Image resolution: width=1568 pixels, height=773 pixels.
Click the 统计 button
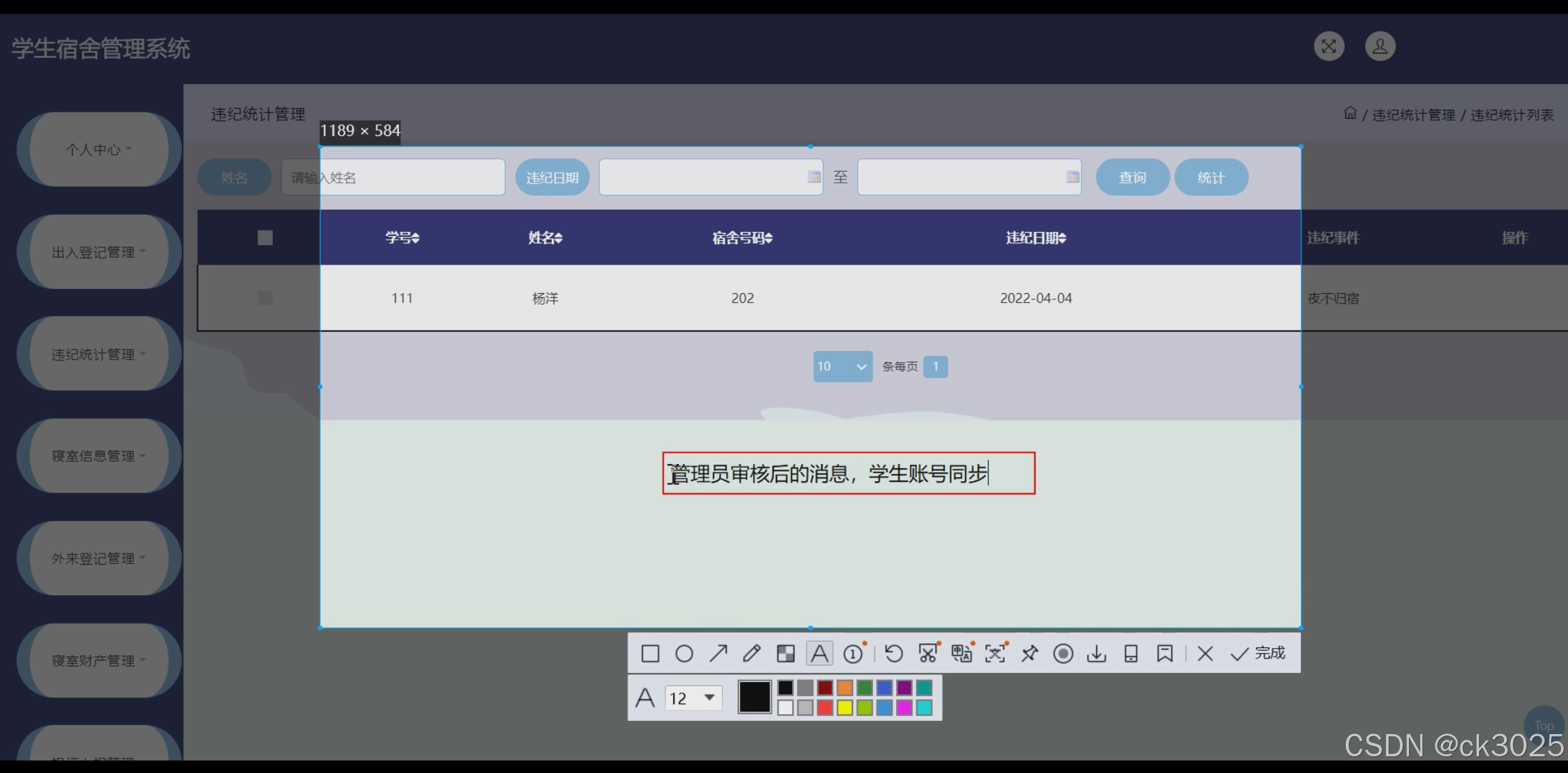click(x=1211, y=178)
